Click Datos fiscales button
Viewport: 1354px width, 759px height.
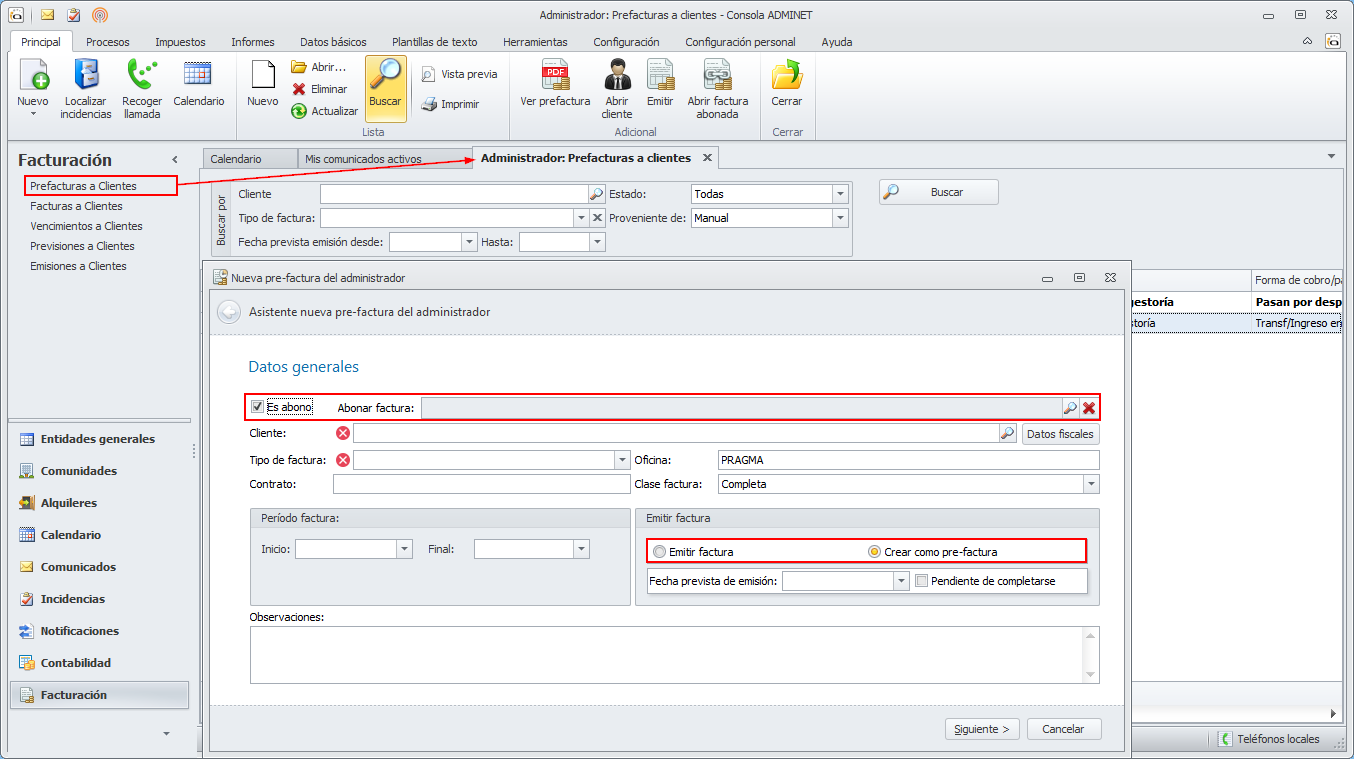click(1060, 434)
